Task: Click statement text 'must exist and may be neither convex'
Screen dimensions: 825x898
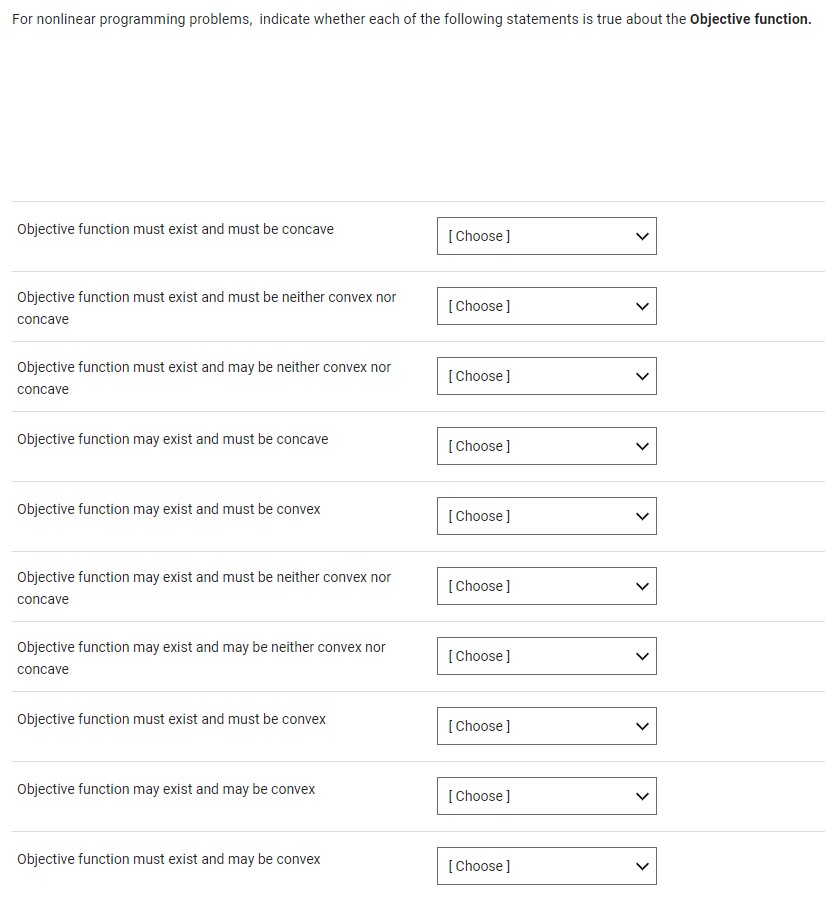Action: (x=204, y=367)
